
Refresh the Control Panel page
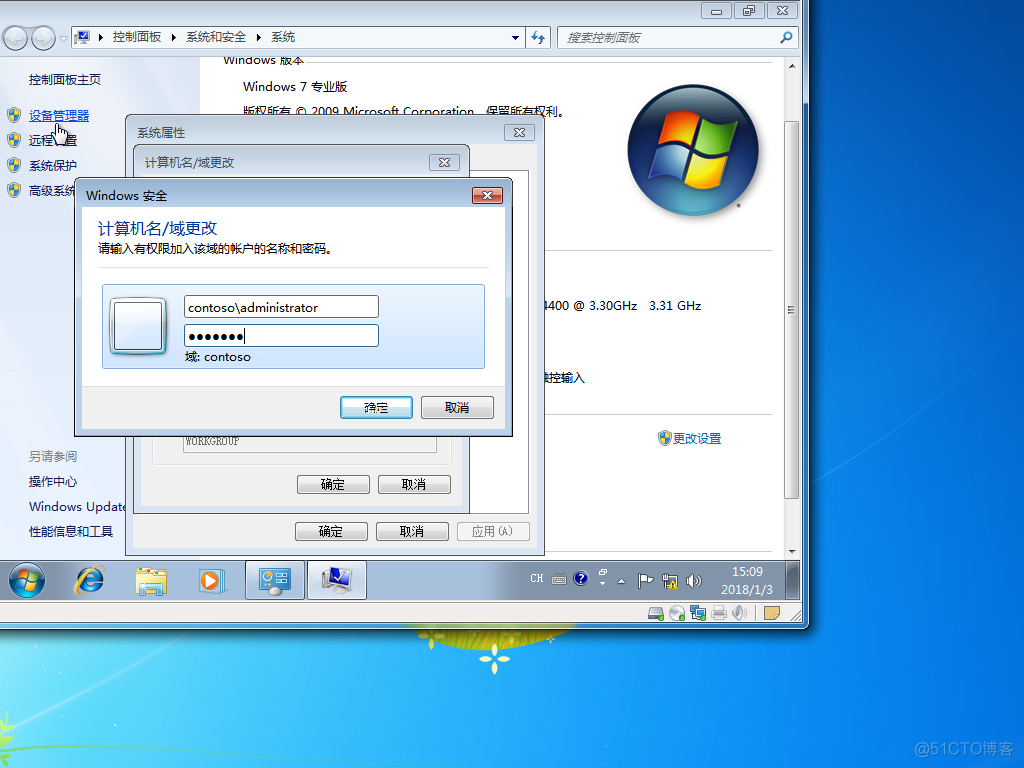click(538, 38)
